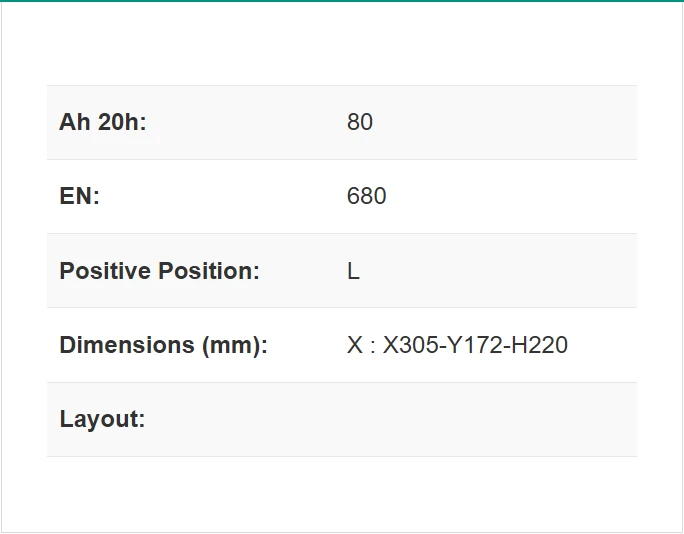Image resolution: width=684 pixels, height=534 pixels.
Task: Click "H220" in the dimensions value
Action: [x=540, y=345]
